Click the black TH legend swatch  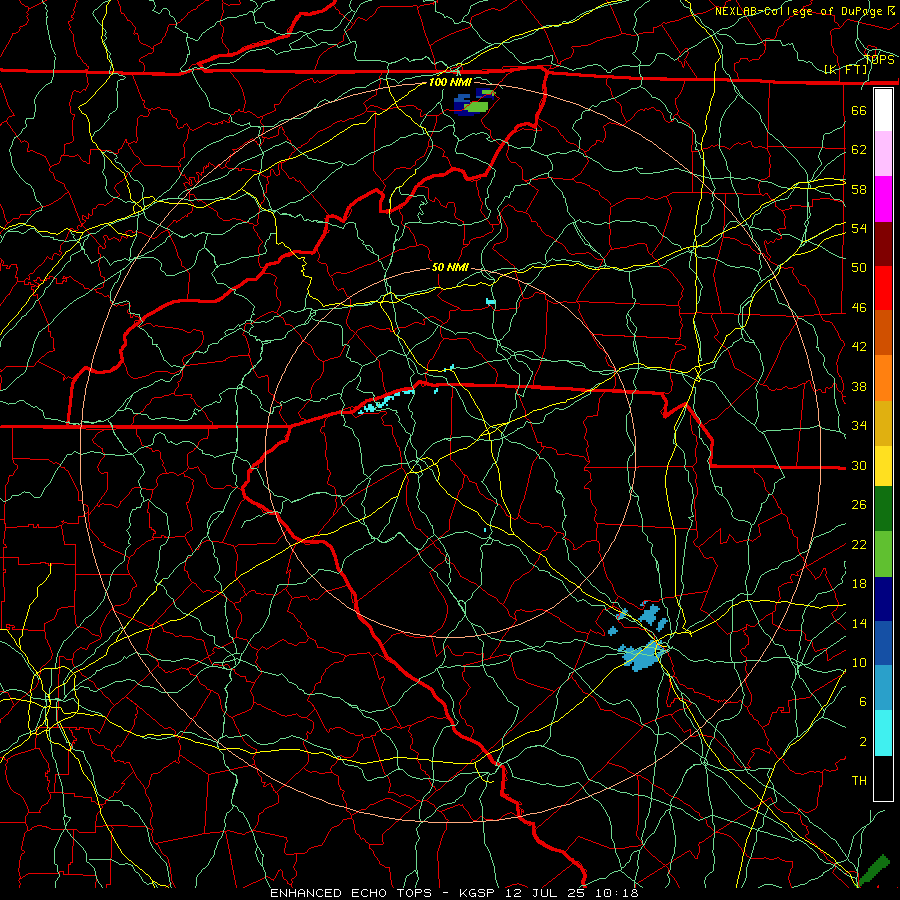tap(883, 778)
